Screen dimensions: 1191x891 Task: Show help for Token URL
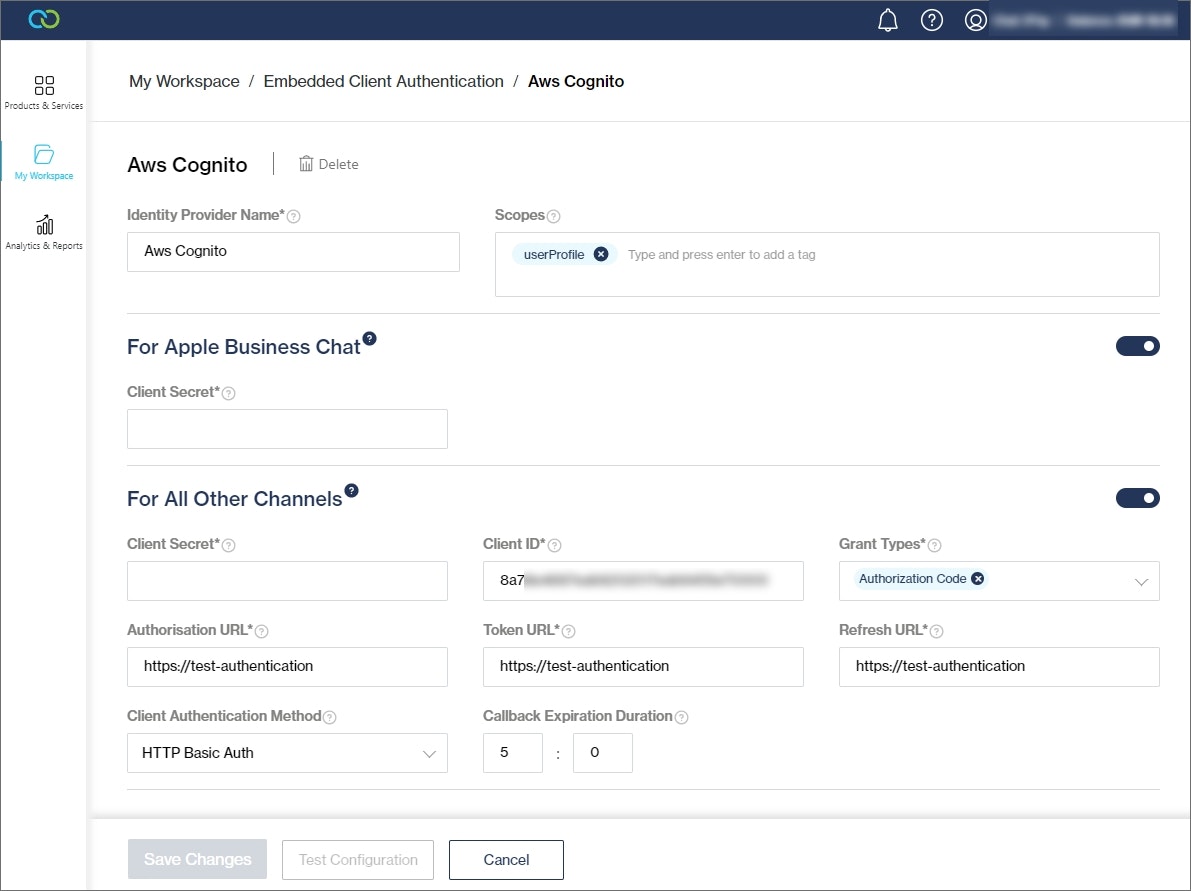point(568,631)
